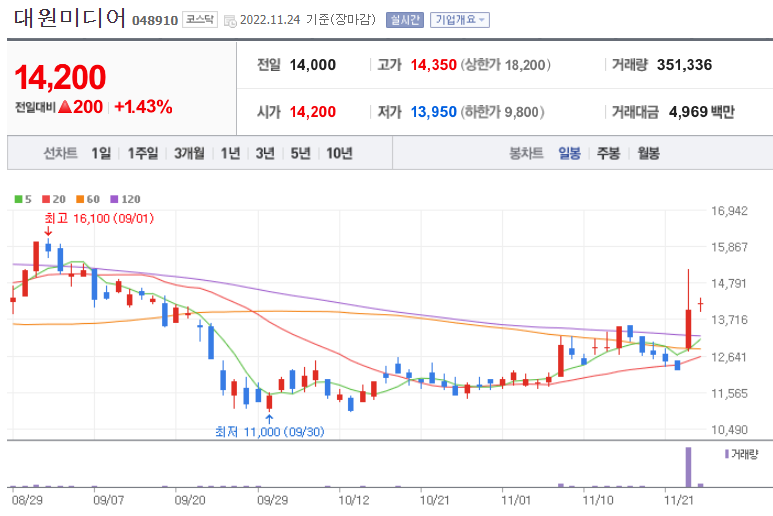Click the previous close value 14,000

313,65
